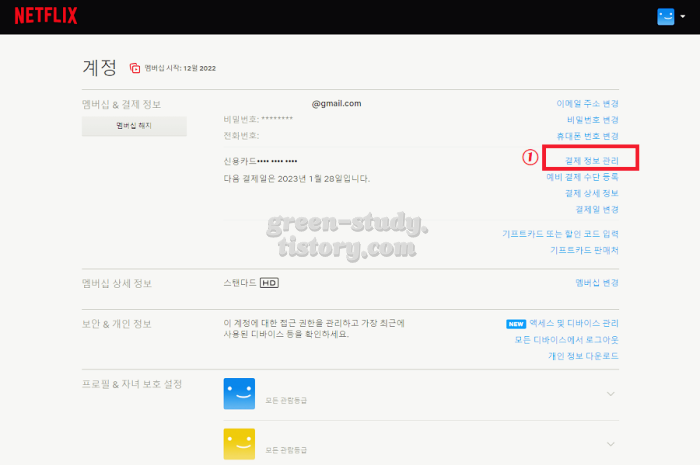Open the profile avatar menu in header
700x465 pixels.
click(665, 17)
